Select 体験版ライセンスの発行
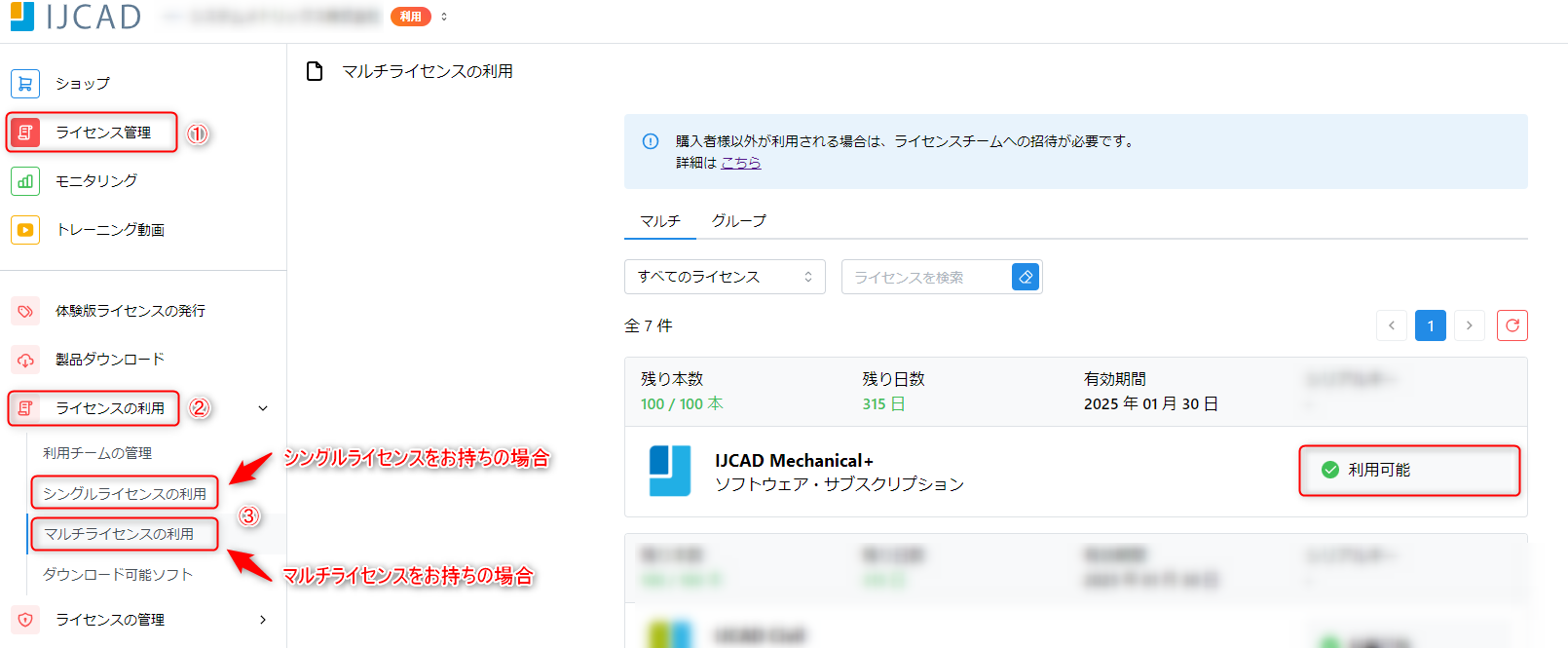The height and width of the screenshot is (648, 1568). 131,311
